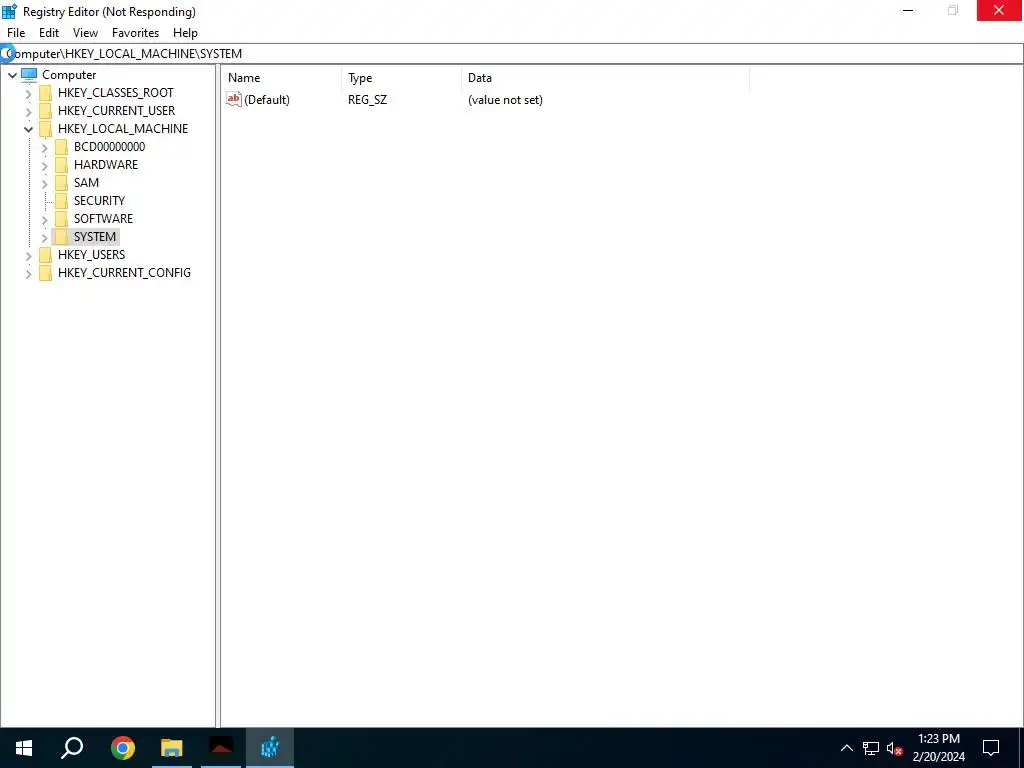Expand BCD00000000 key chevron
Viewport: 1024px width, 768px height.
44,148
